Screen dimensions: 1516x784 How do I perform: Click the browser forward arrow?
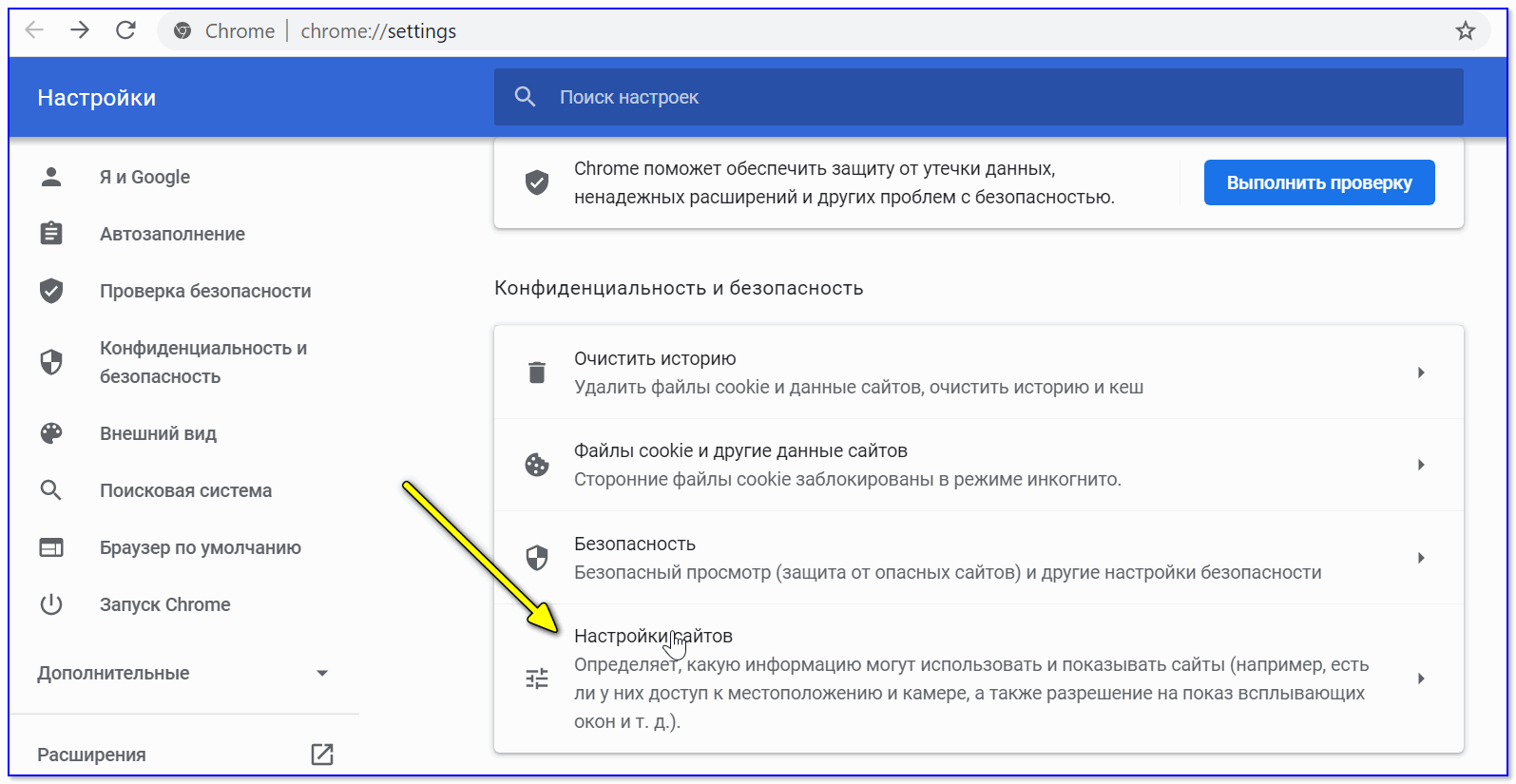click(80, 30)
